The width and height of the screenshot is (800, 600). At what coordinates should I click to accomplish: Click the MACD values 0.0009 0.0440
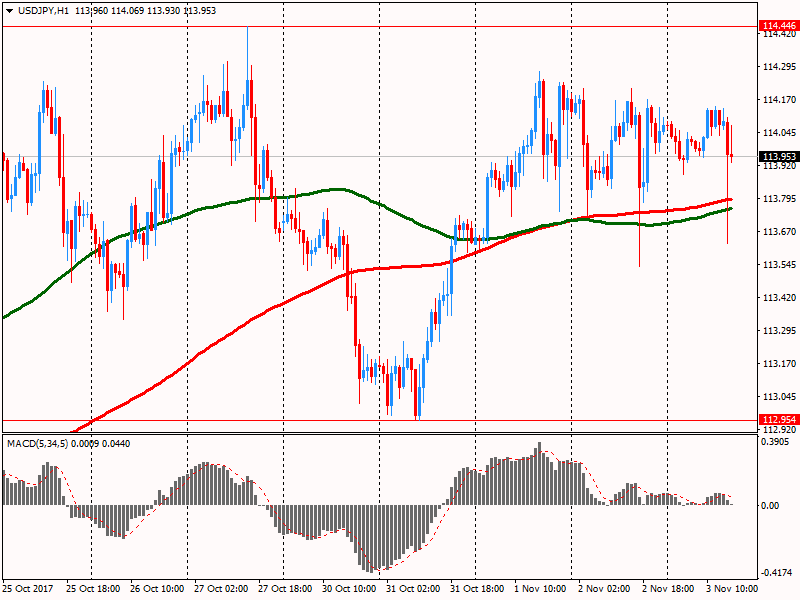(101, 444)
